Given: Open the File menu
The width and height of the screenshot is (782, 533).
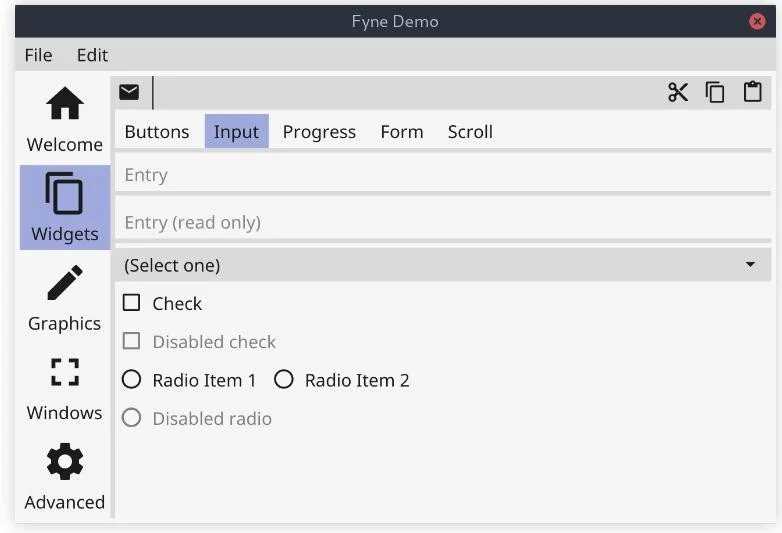Looking at the screenshot, I should point(38,55).
